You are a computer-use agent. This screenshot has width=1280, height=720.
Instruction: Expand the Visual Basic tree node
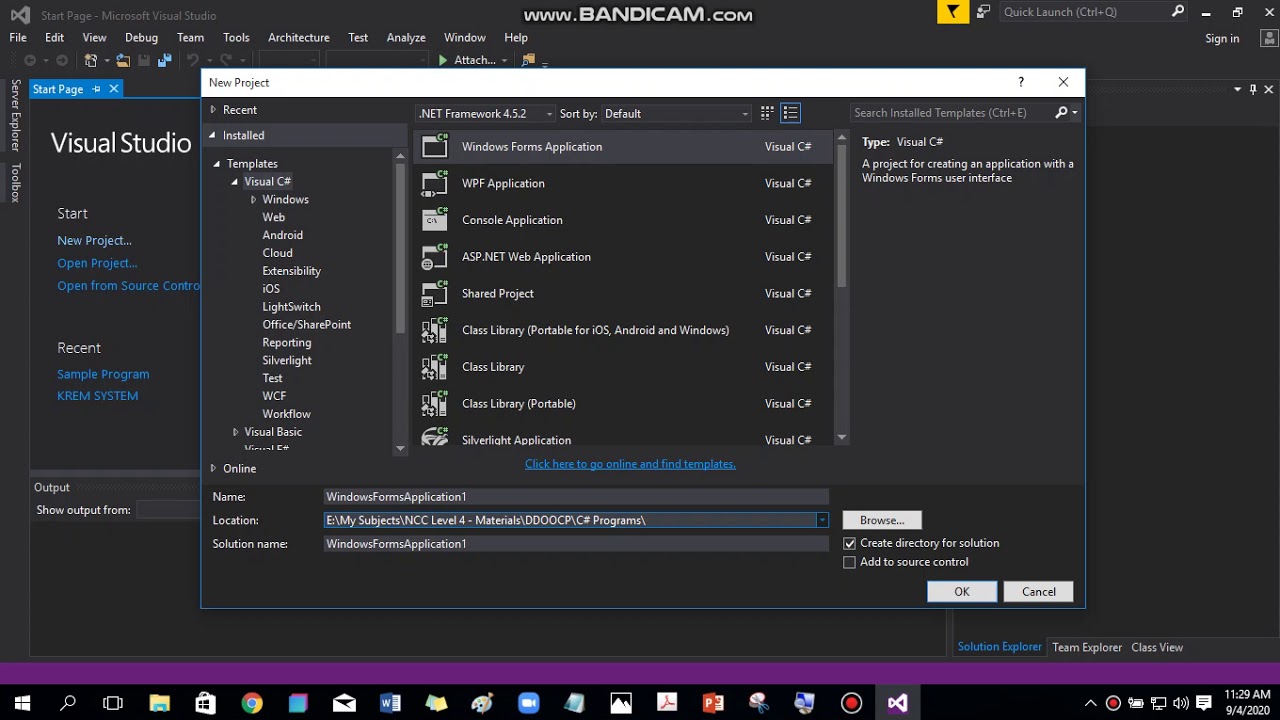pyautogui.click(x=236, y=432)
